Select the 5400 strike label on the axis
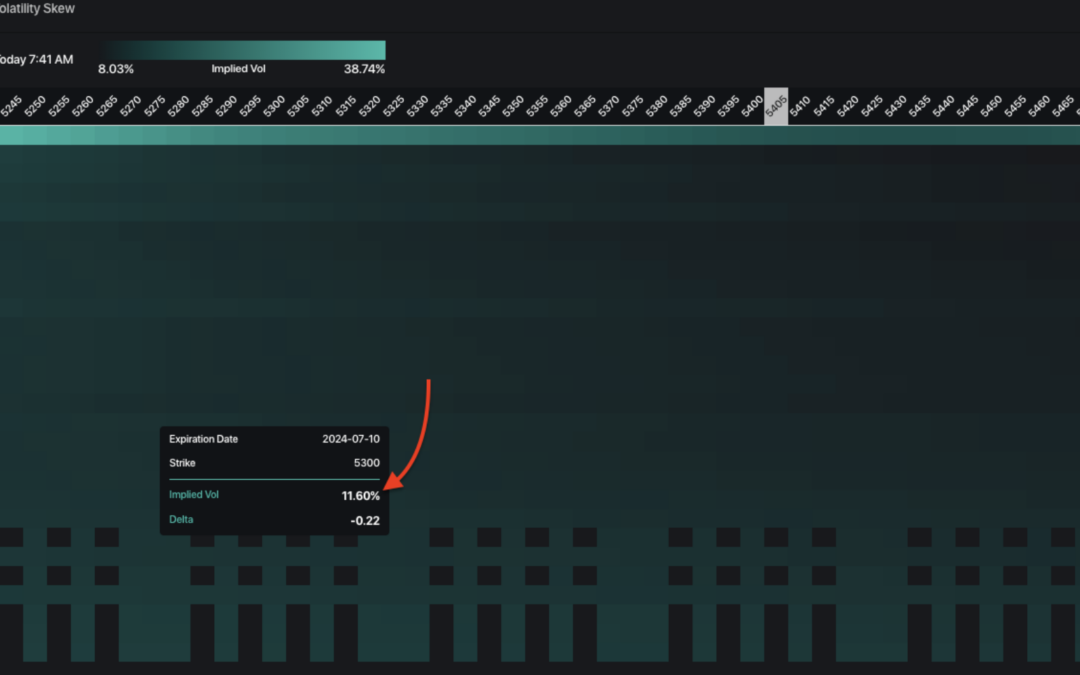The image size is (1080, 675). coord(751,106)
